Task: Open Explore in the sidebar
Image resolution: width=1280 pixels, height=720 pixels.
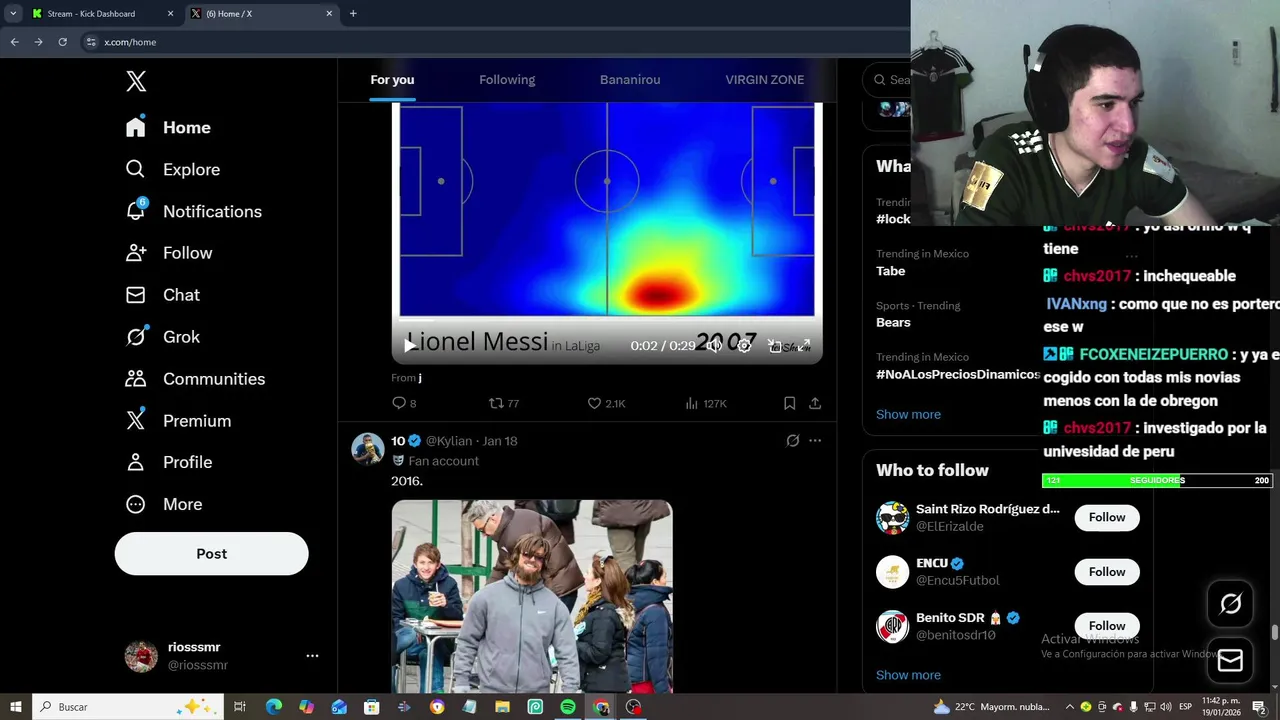Action: click(172, 169)
